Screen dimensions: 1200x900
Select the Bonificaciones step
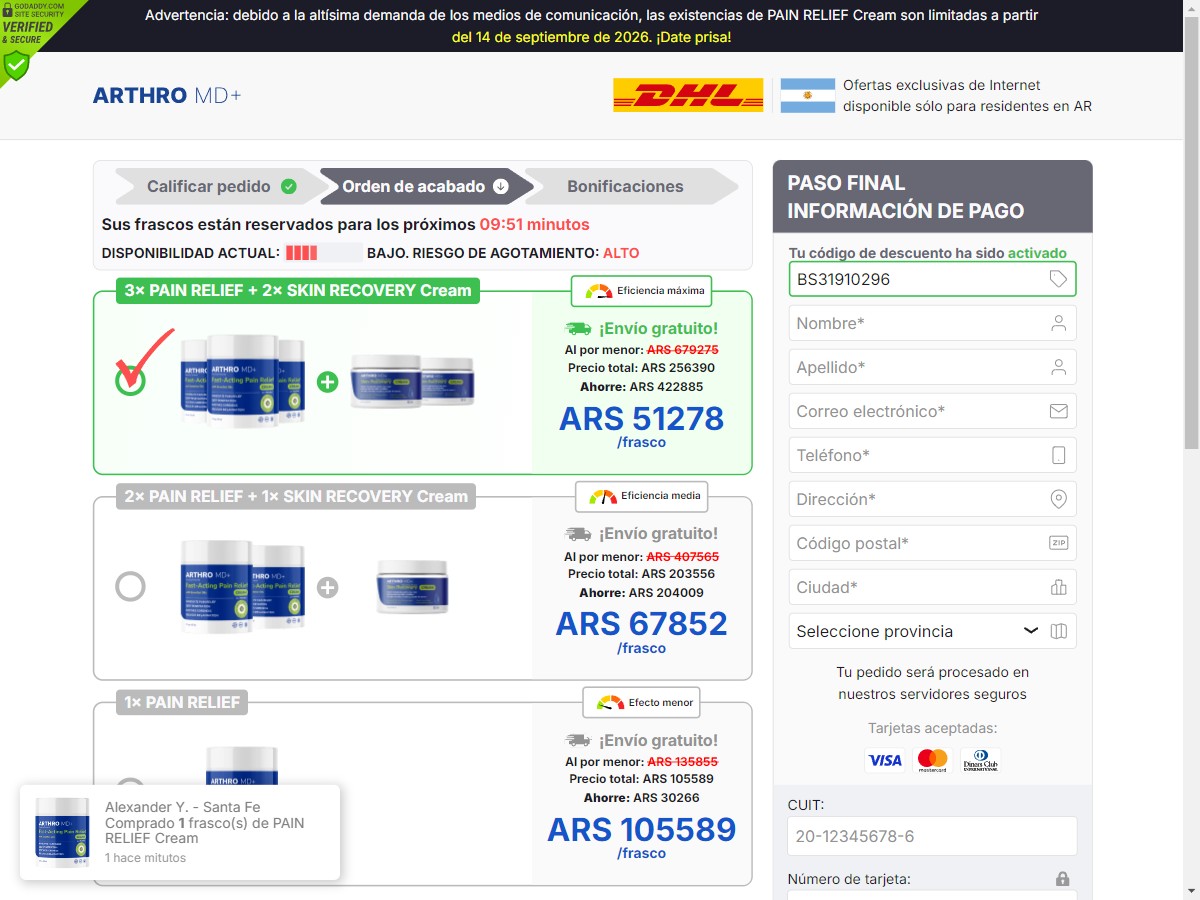pos(631,186)
